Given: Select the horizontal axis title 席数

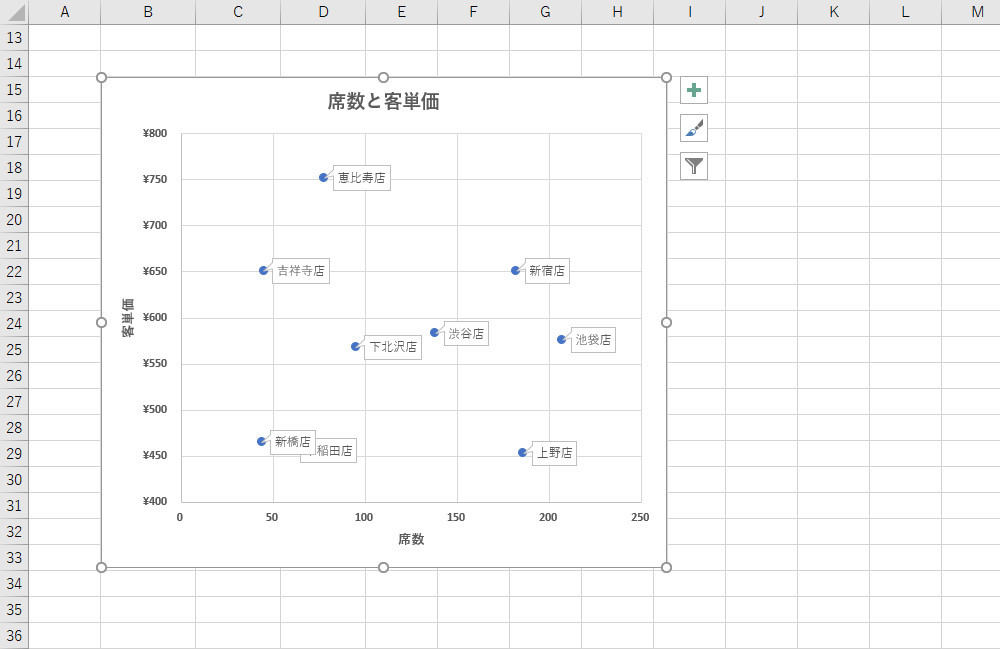Looking at the screenshot, I should pyautogui.click(x=411, y=539).
